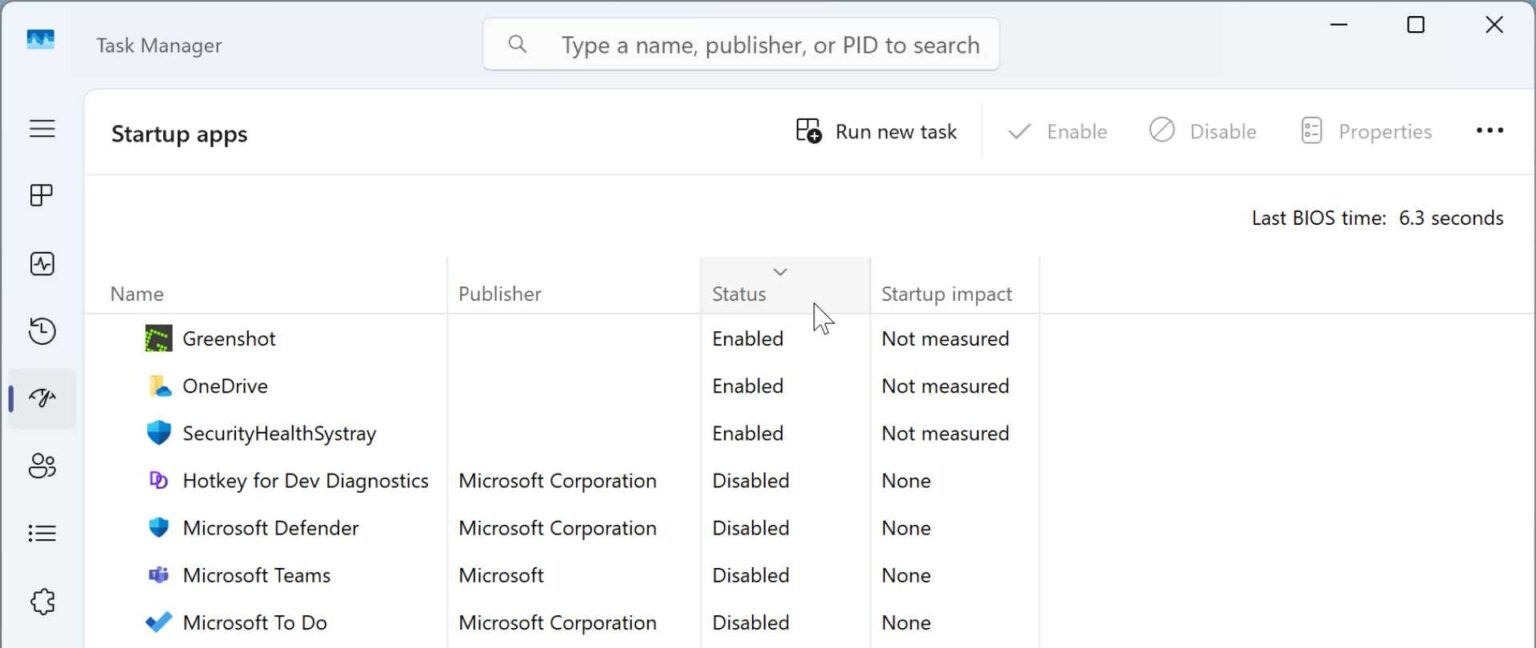Screen dimensions: 1536x648
Task: Click the Disable button
Action: click(x=1203, y=130)
